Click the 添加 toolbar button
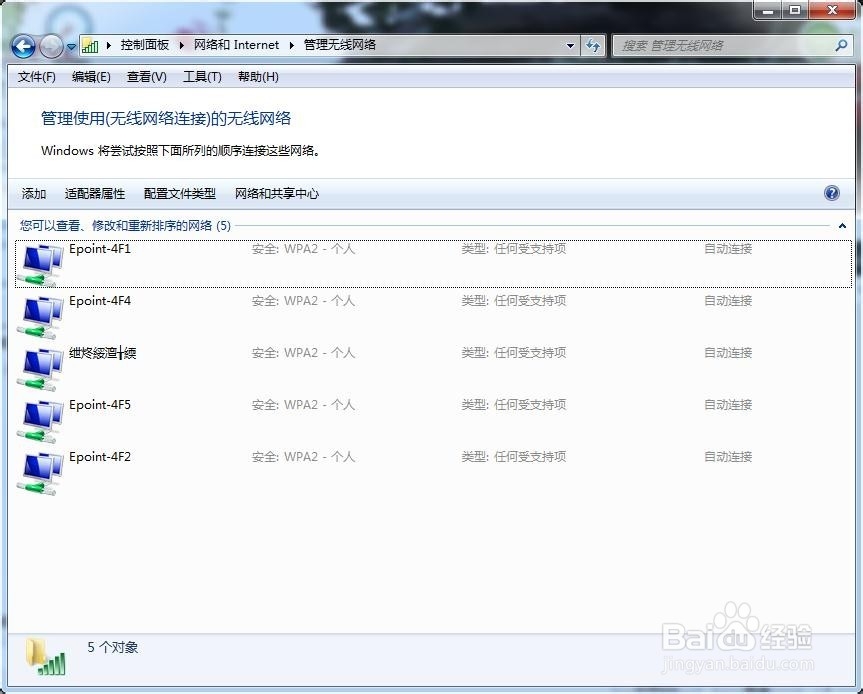Viewport: 863px width, 694px height. point(33,193)
